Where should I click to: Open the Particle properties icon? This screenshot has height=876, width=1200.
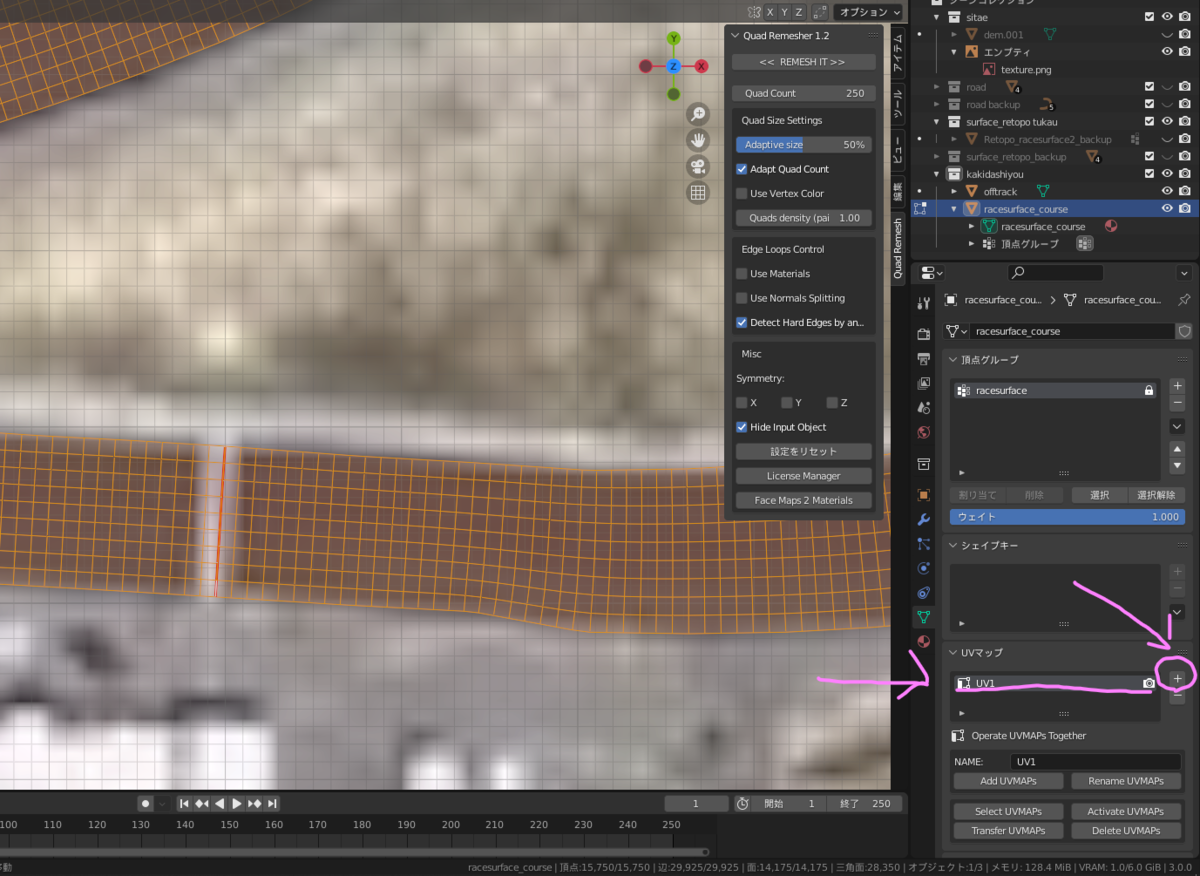pyautogui.click(x=923, y=544)
